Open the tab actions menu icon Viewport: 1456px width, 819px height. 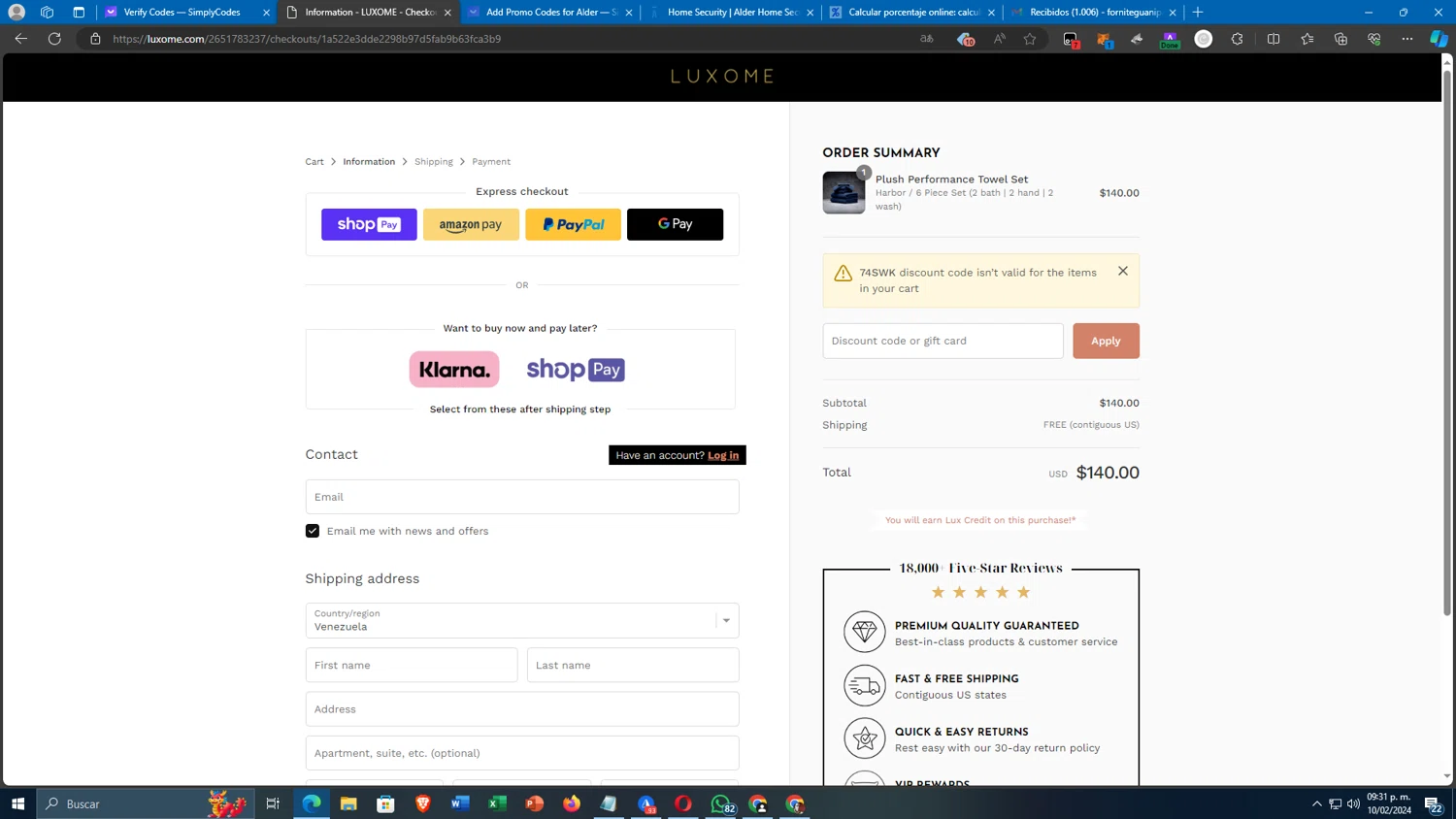click(x=79, y=13)
